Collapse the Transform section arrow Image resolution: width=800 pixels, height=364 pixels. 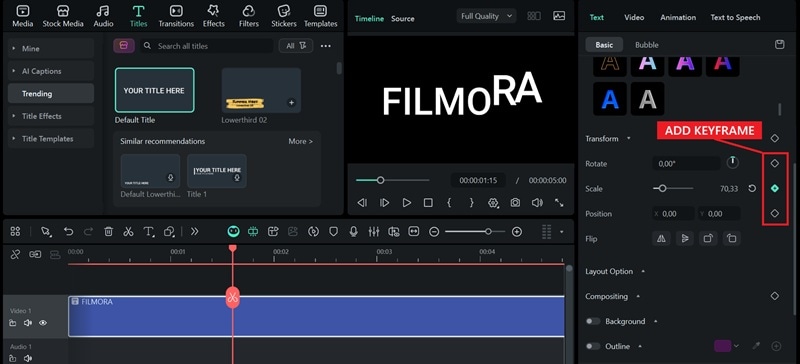tap(629, 138)
